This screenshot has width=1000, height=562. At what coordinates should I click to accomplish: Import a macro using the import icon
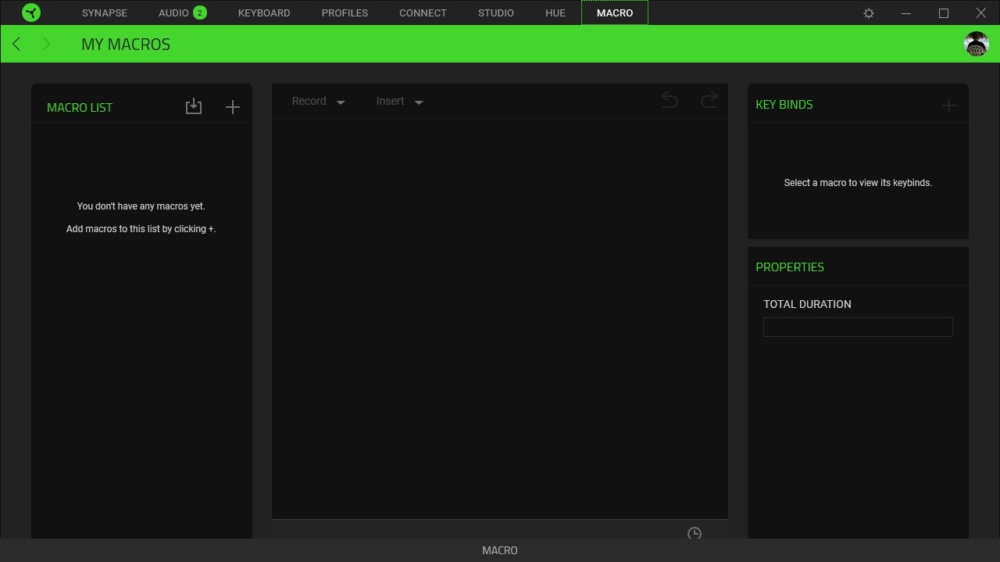coord(193,107)
